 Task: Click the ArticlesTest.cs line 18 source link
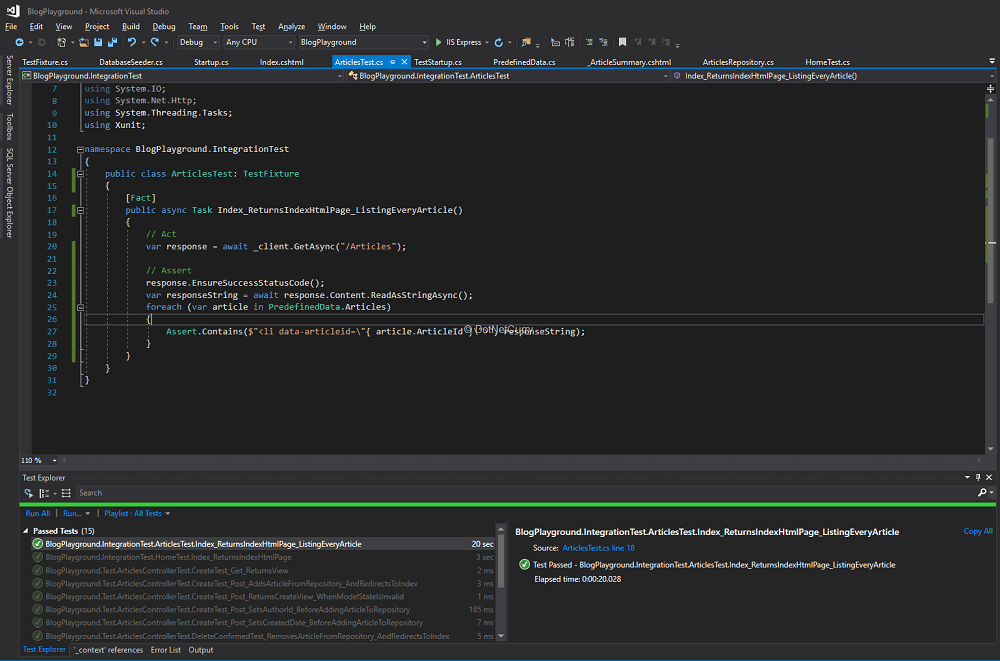coord(598,548)
